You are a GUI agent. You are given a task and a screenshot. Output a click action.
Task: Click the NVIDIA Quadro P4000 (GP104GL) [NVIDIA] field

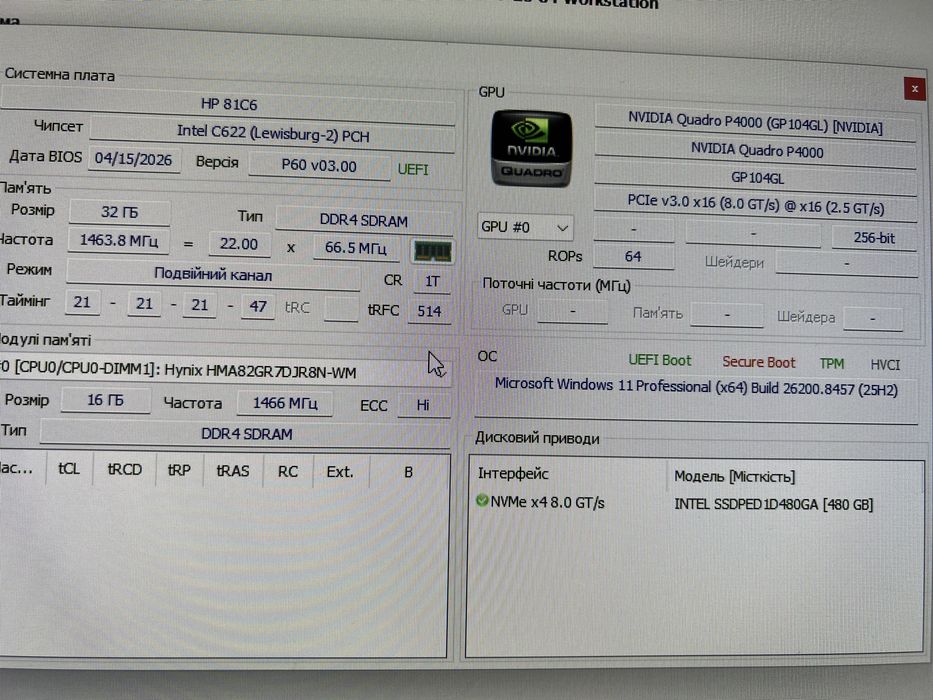(755, 123)
